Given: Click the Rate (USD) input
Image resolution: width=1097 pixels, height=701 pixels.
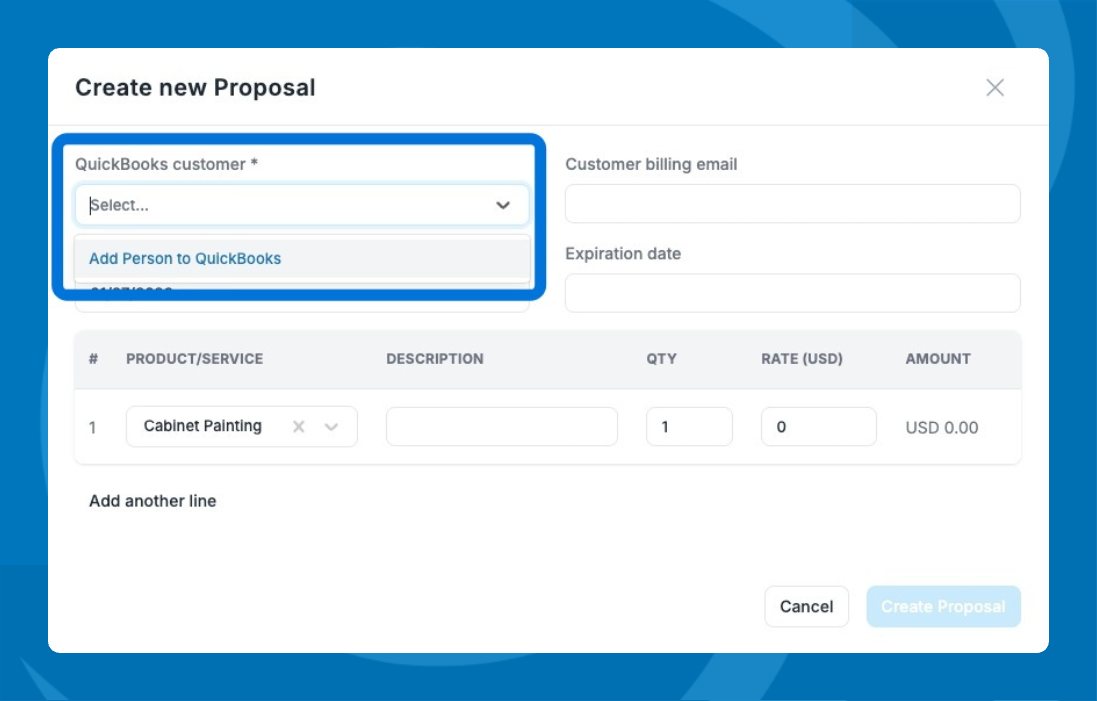Looking at the screenshot, I should 818,427.
